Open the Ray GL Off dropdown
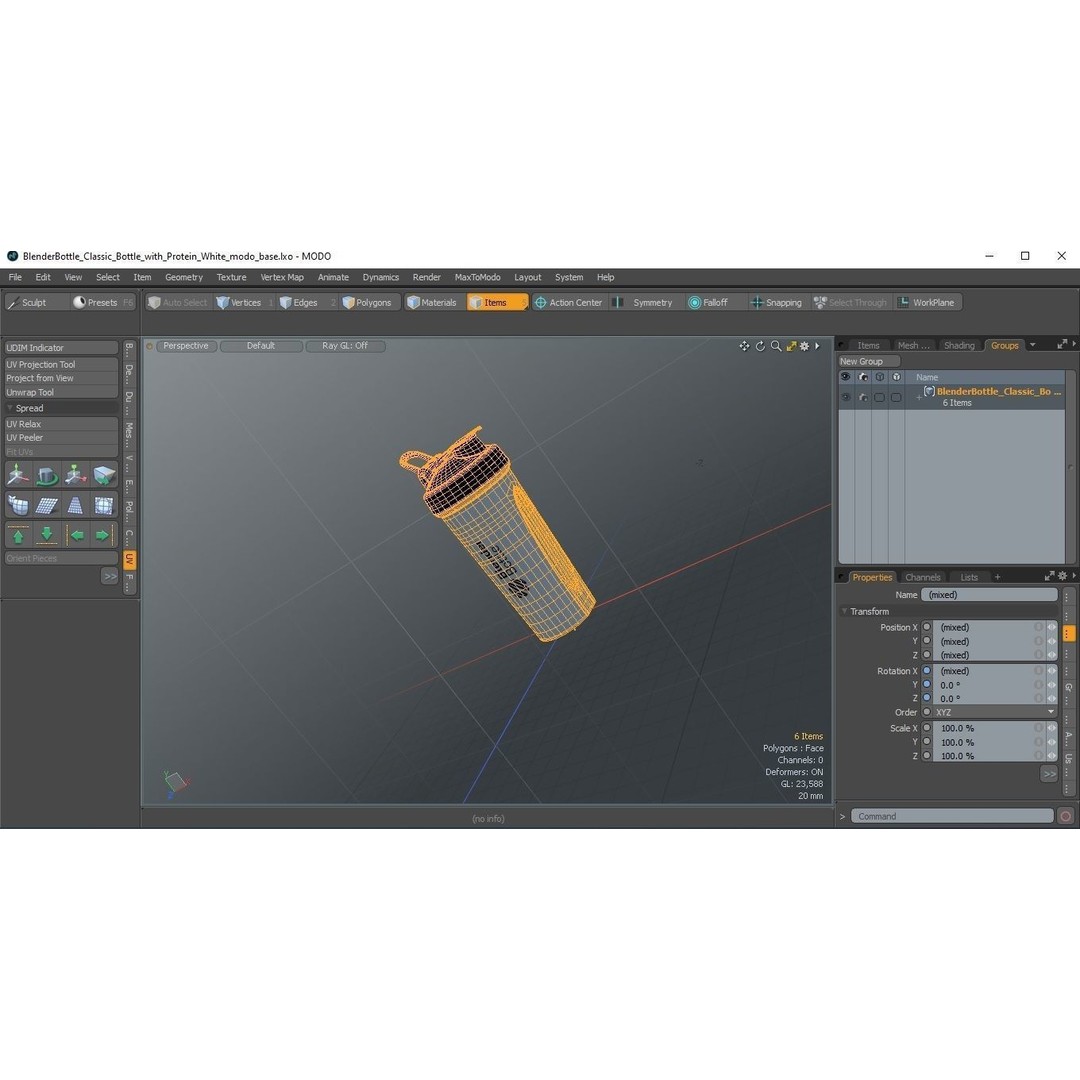 345,346
